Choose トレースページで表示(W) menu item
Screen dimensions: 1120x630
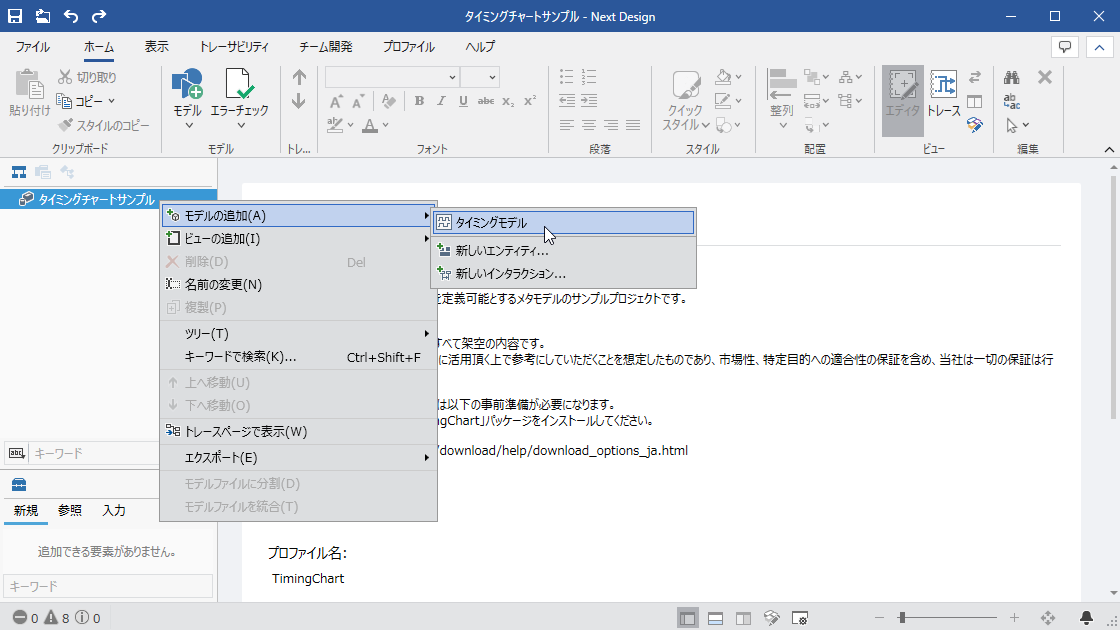point(299,431)
